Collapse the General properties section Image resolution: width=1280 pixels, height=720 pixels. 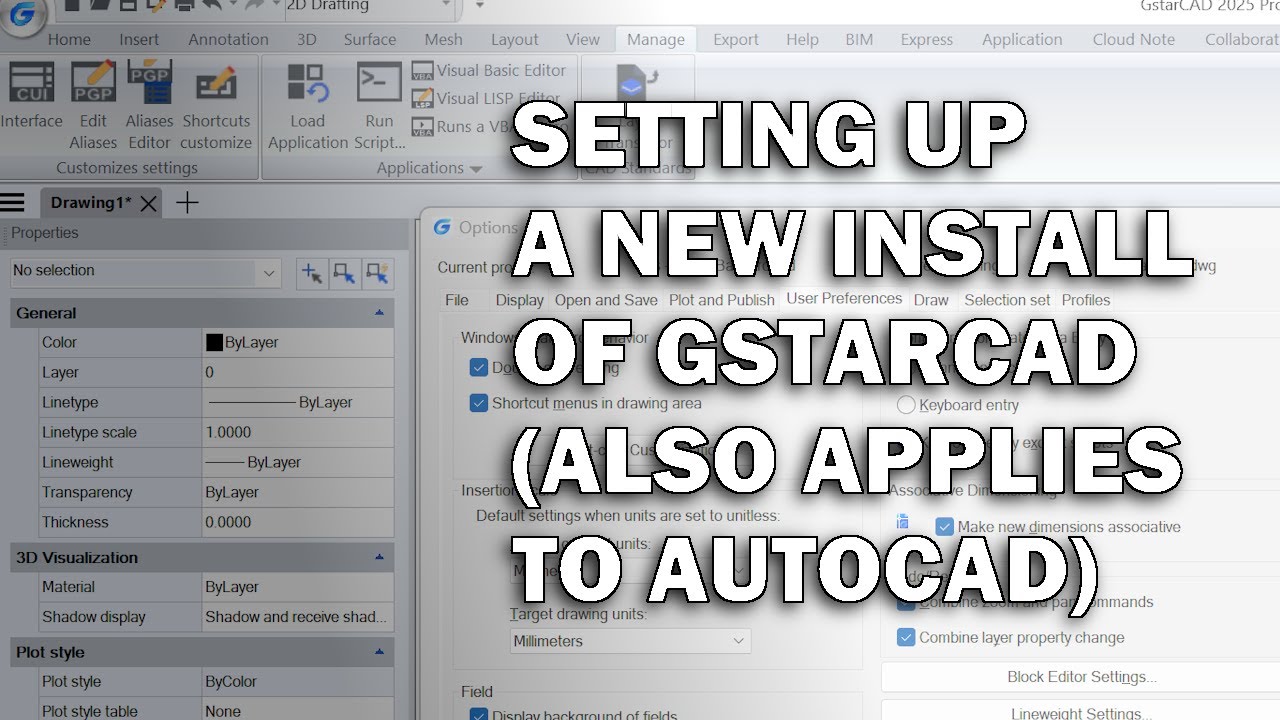(379, 313)
